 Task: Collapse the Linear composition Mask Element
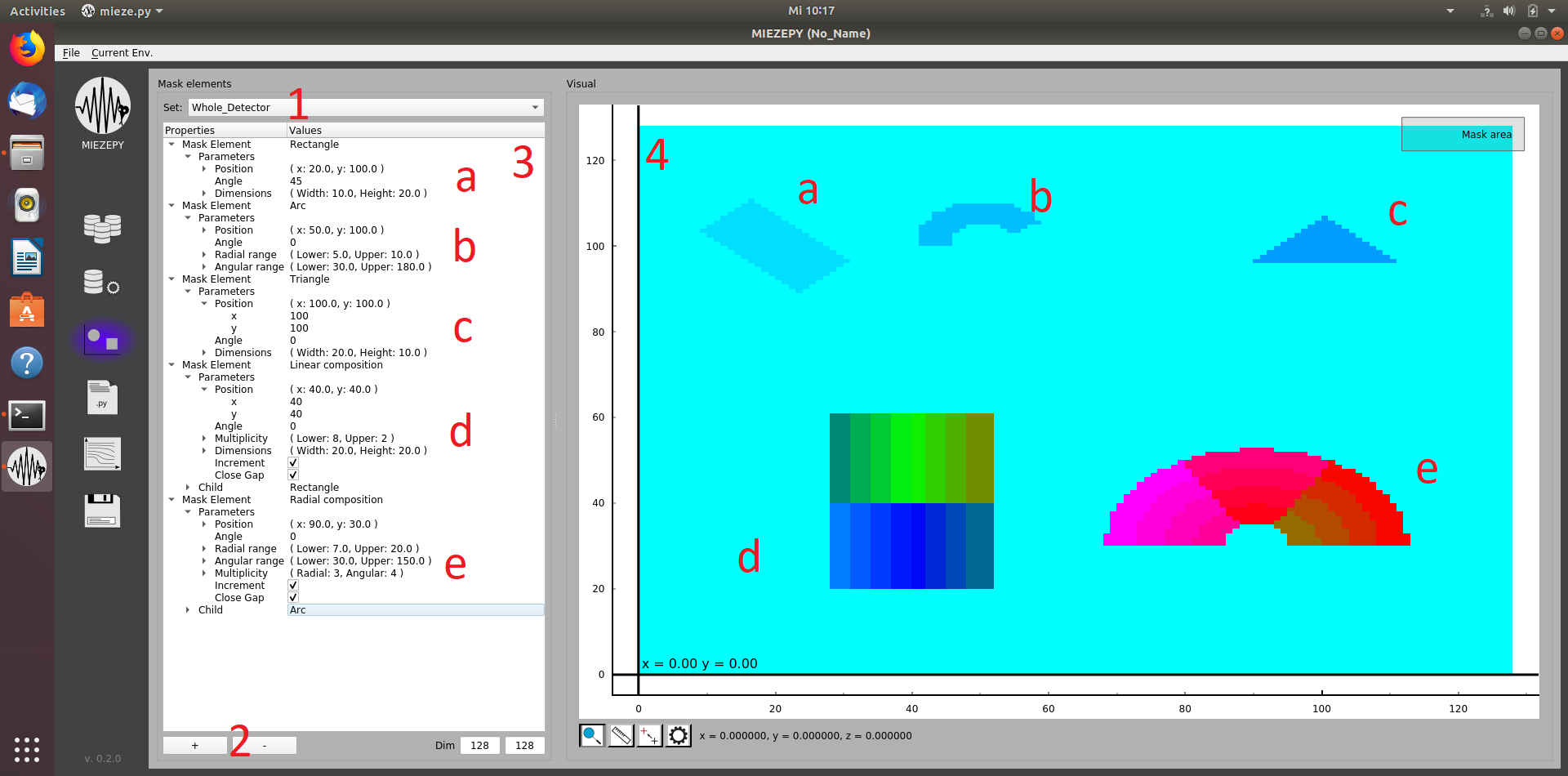[171, 364]
